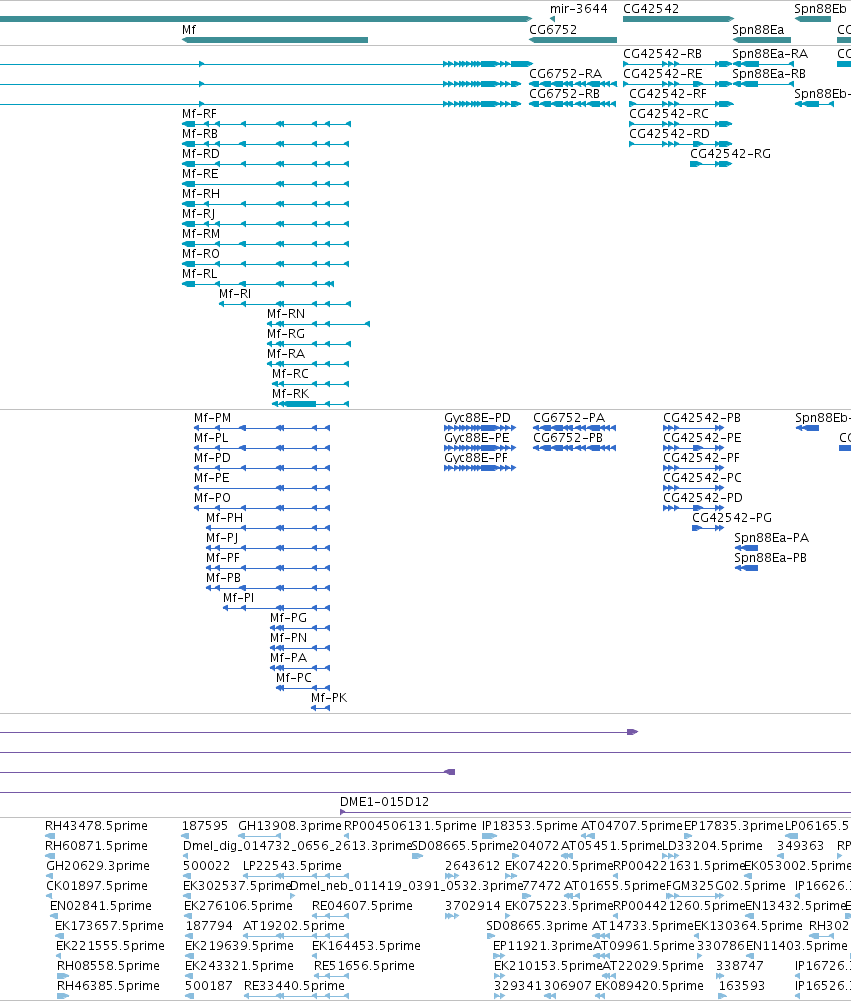
Task: Click protein Mf-PF
Action: pyautogui.click(x=223, y=558)
